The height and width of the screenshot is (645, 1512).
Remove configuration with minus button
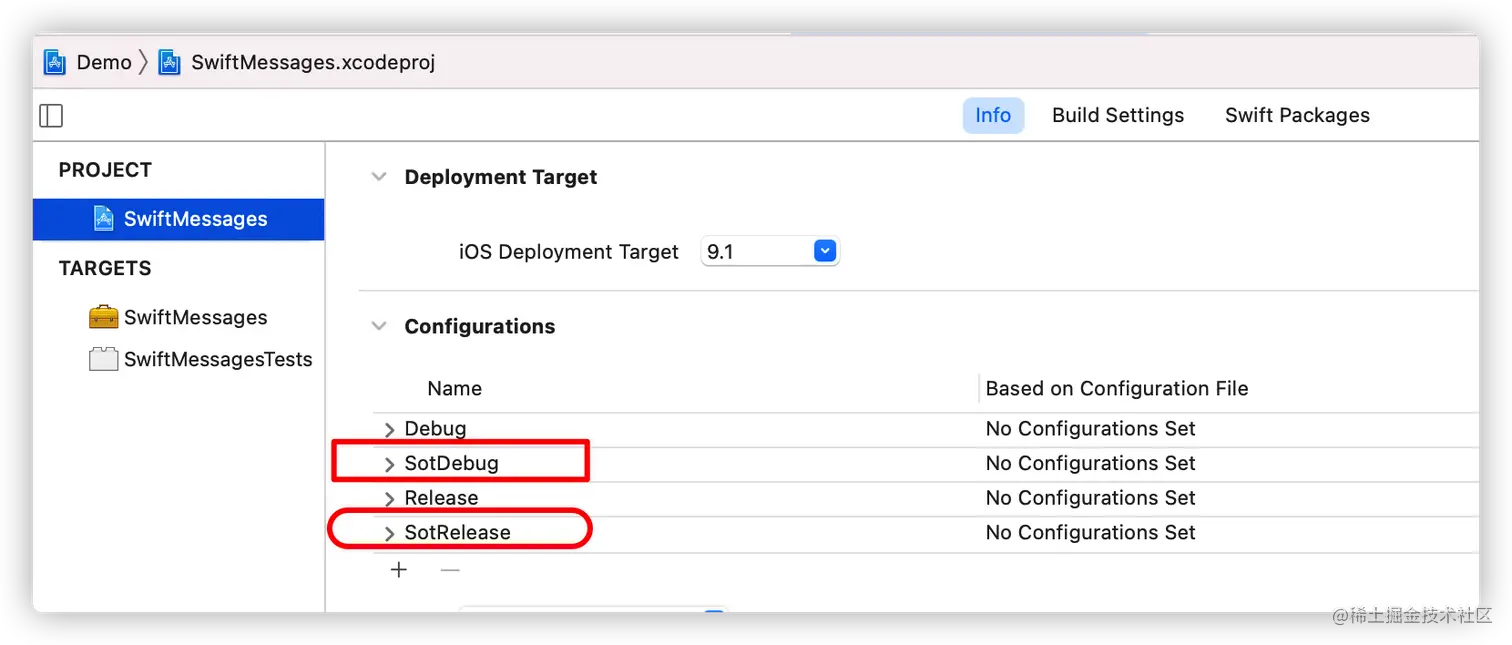pyautogui.click(x=451, y=570)
